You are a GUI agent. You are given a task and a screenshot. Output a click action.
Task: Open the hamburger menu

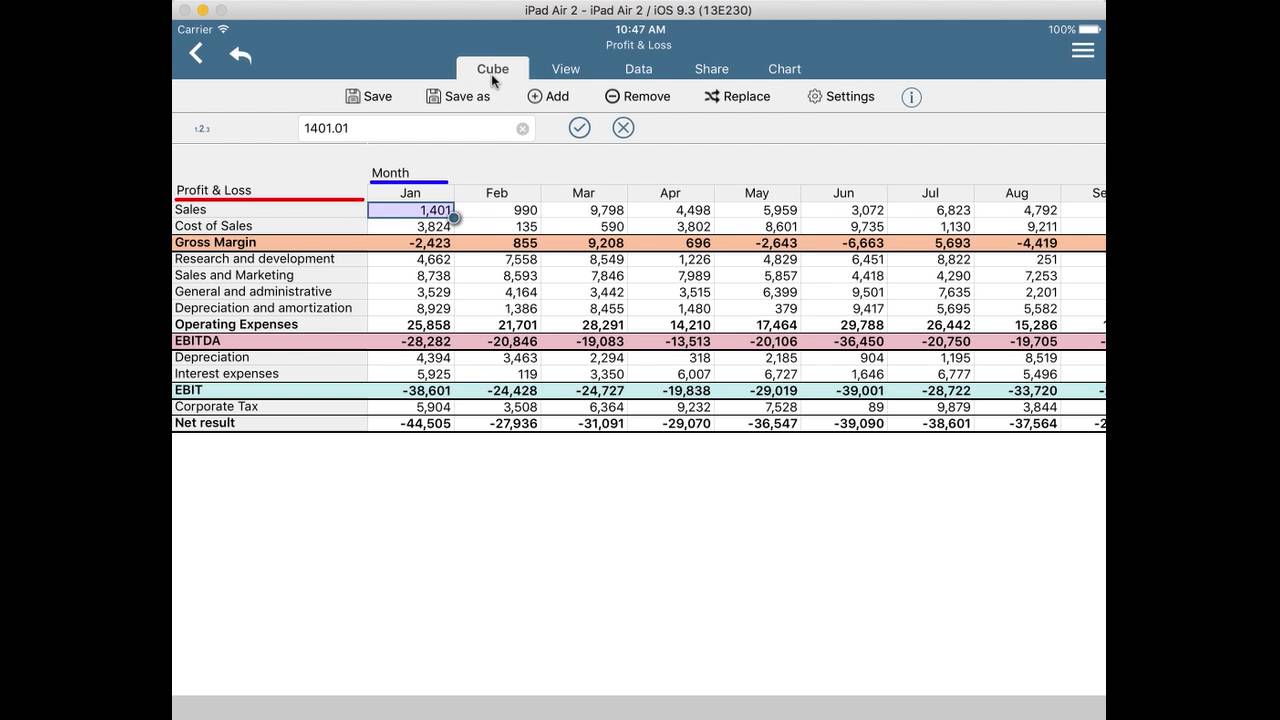tap(1083, 50)
